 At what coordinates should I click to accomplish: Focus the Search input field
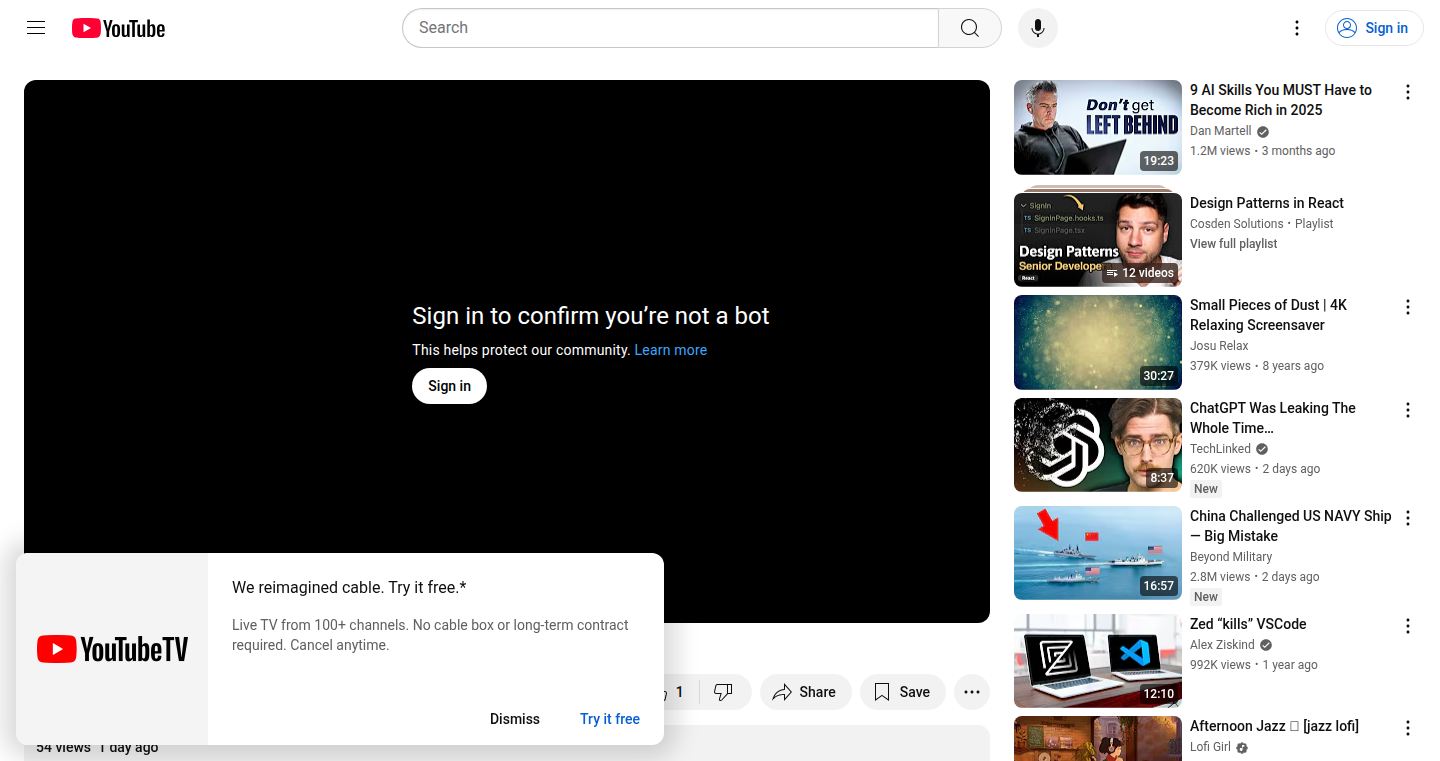point(670,28)
